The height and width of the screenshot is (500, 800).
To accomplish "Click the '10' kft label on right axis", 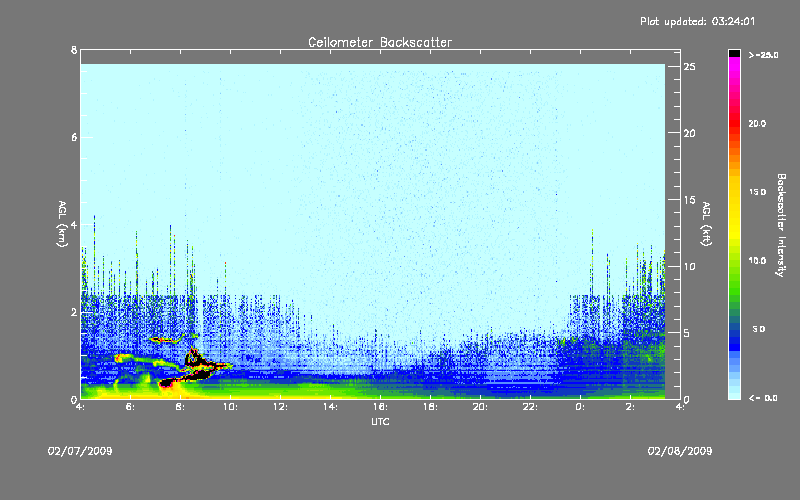I will pyautogui.click(x=690, y=266).
